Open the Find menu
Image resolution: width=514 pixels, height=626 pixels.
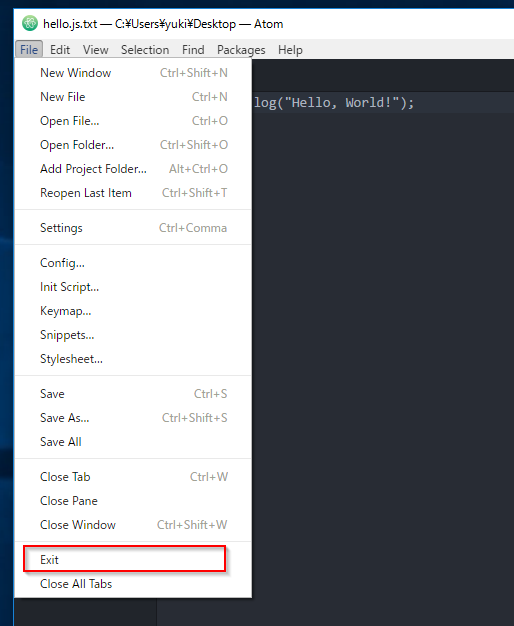(193, 50)
